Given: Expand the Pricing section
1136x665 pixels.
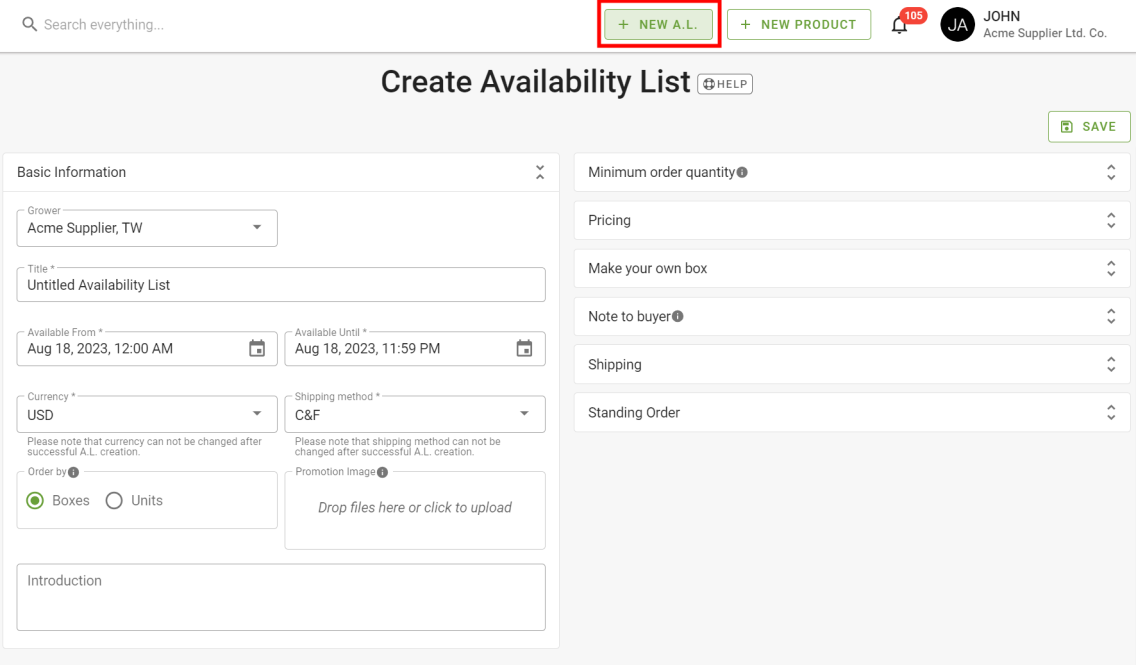Looking at the screenshot, I should point(1111,220).
